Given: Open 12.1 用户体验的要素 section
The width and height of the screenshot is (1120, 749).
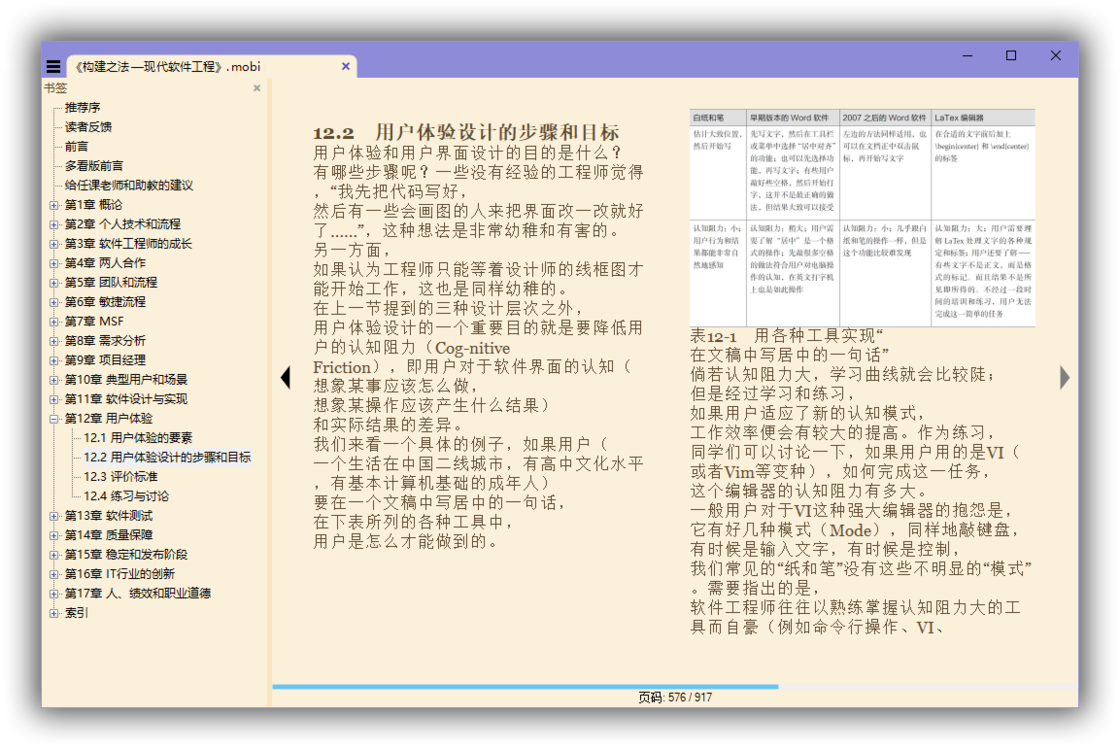Looking at the screenshot, I should click(x=138, y=438).
